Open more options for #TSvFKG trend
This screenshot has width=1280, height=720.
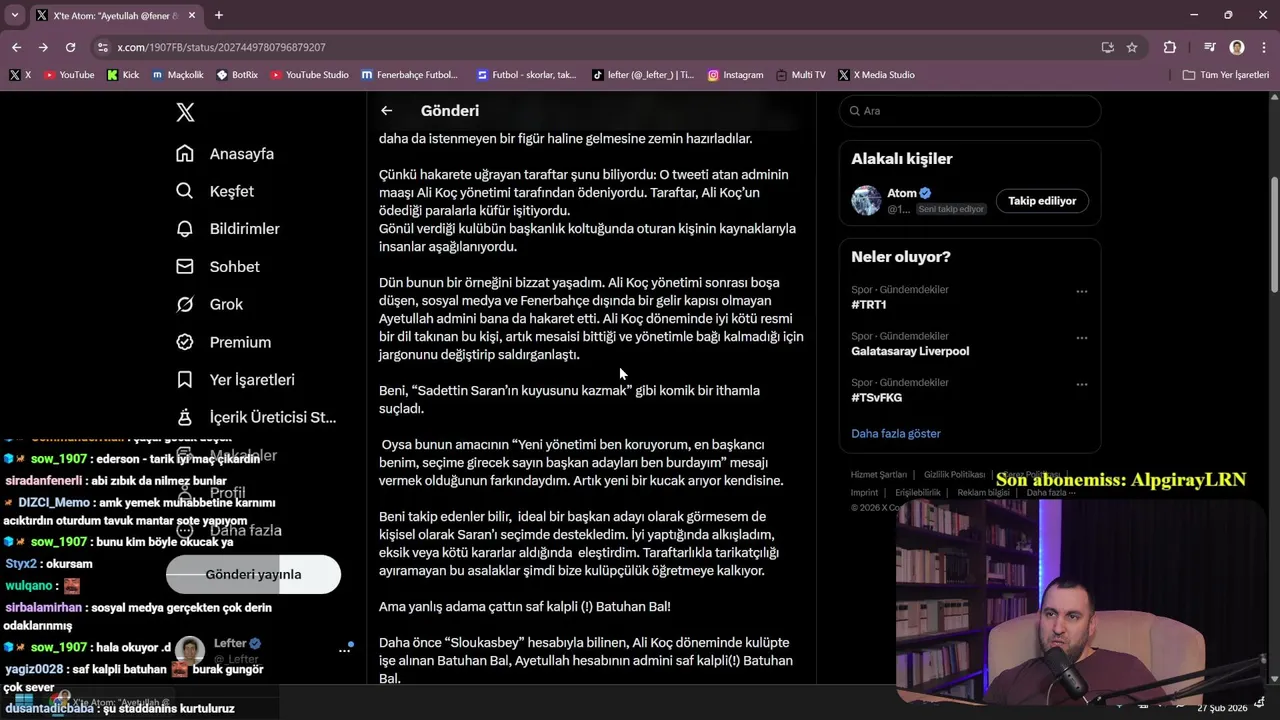coord(1081,384)
